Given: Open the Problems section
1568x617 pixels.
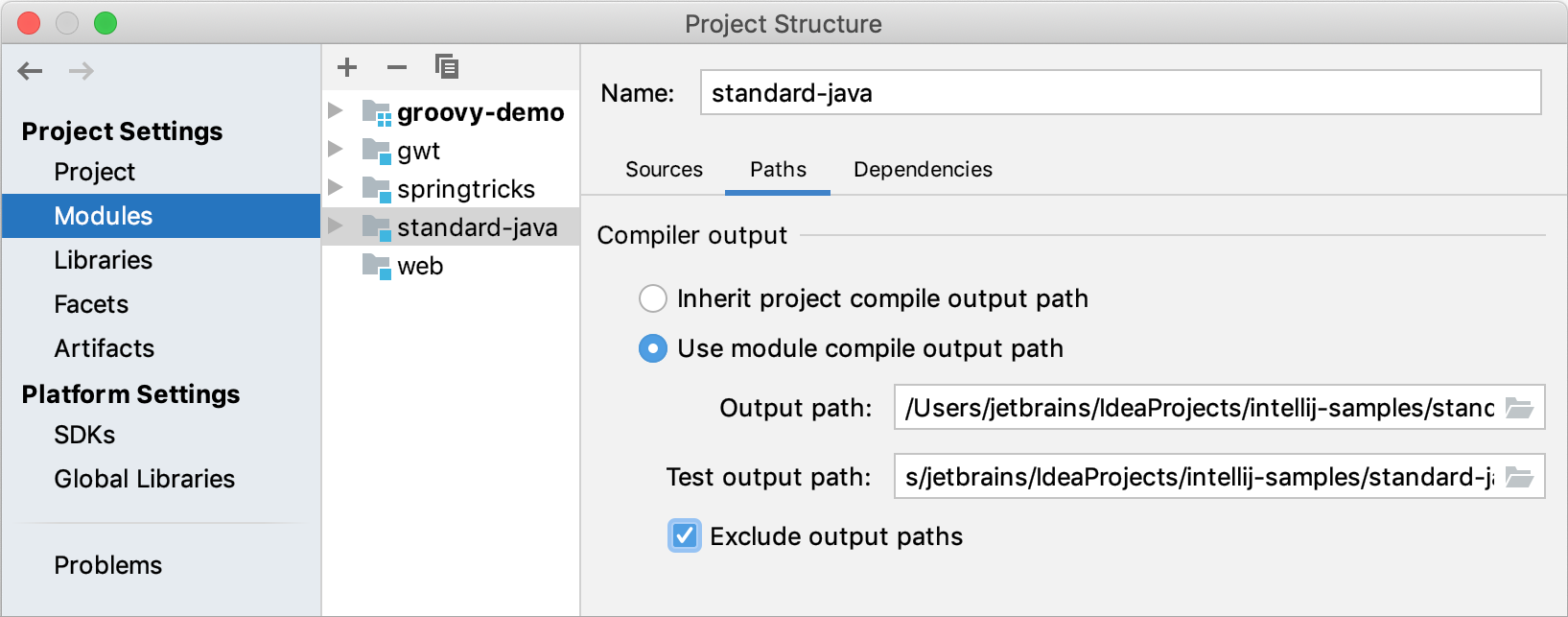Looking at the screenshot, I should [x=107, y=565].
